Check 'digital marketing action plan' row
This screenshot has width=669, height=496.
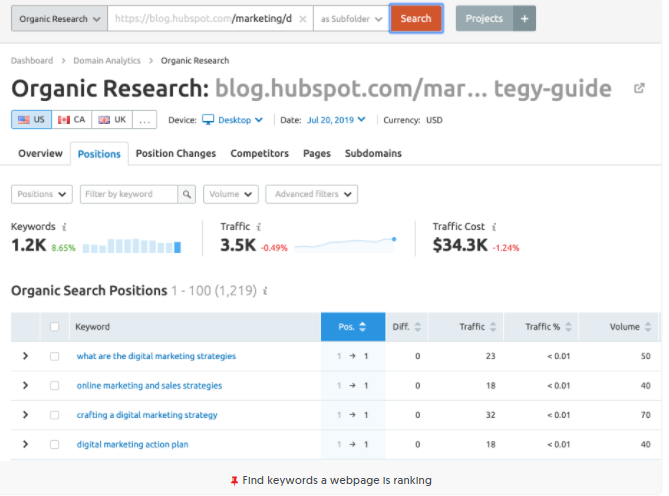55,444
